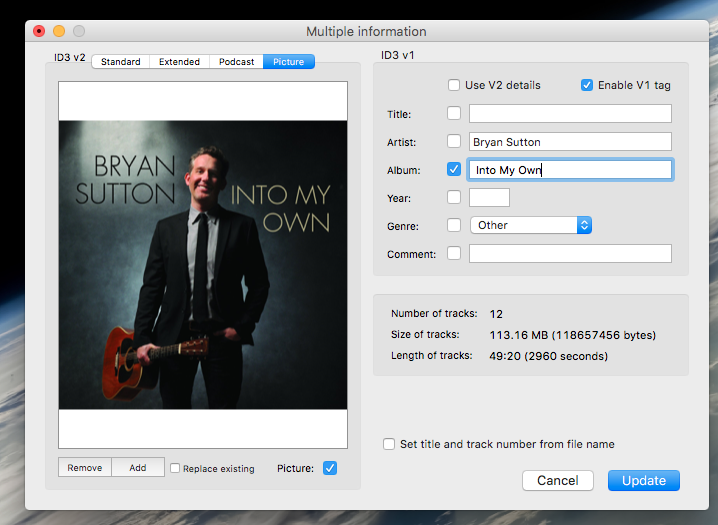The width and height of the screenshot is (718, 525).
Task: Click the 'Length of tracks:' label
Action: coord(431,356)
